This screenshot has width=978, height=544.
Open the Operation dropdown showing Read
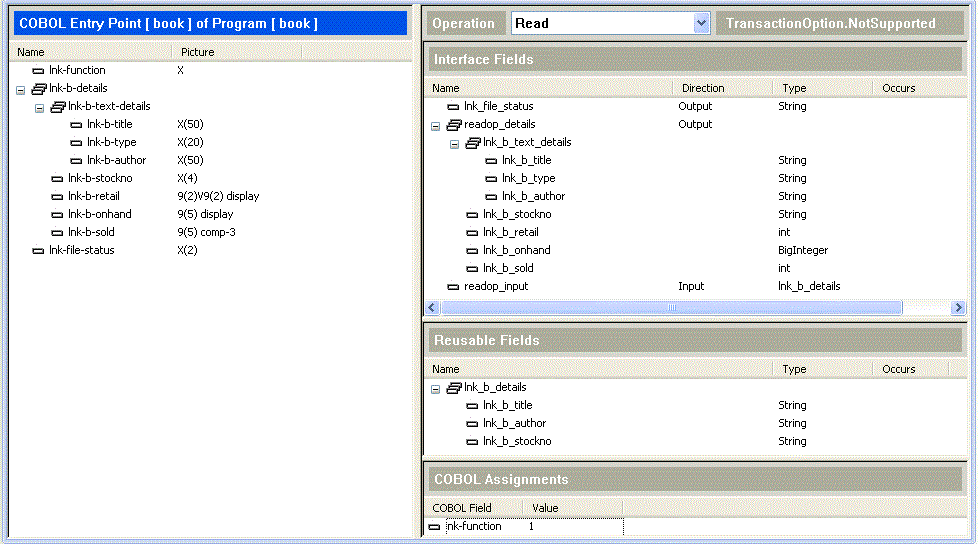coord(700,23)
